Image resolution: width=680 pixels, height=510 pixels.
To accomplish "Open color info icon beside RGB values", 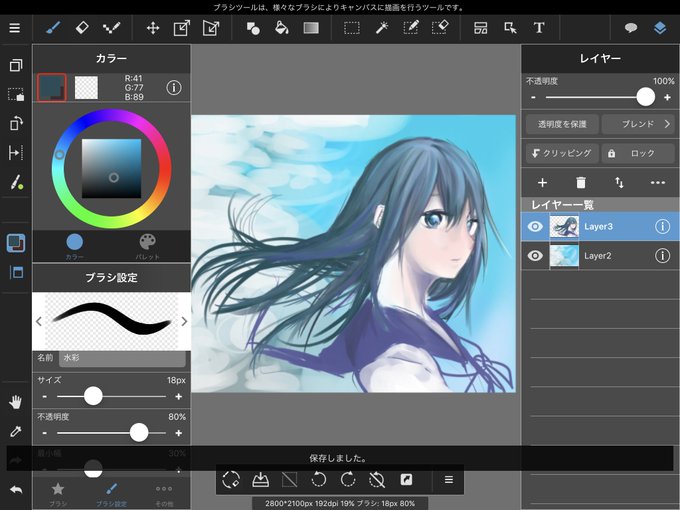I will pos(174,88).
